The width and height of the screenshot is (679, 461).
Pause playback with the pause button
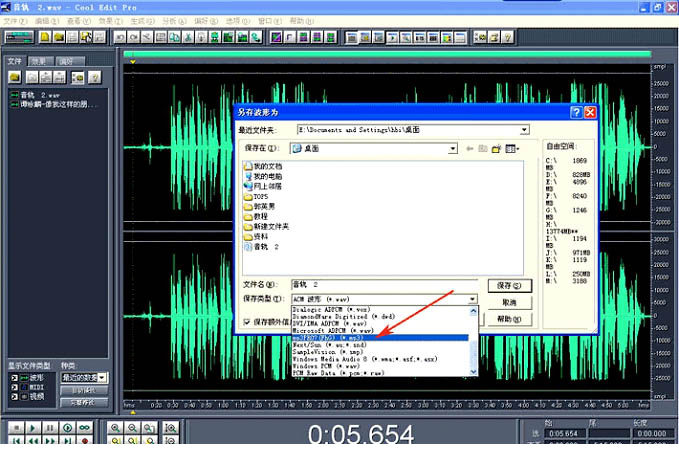point(50,428)
